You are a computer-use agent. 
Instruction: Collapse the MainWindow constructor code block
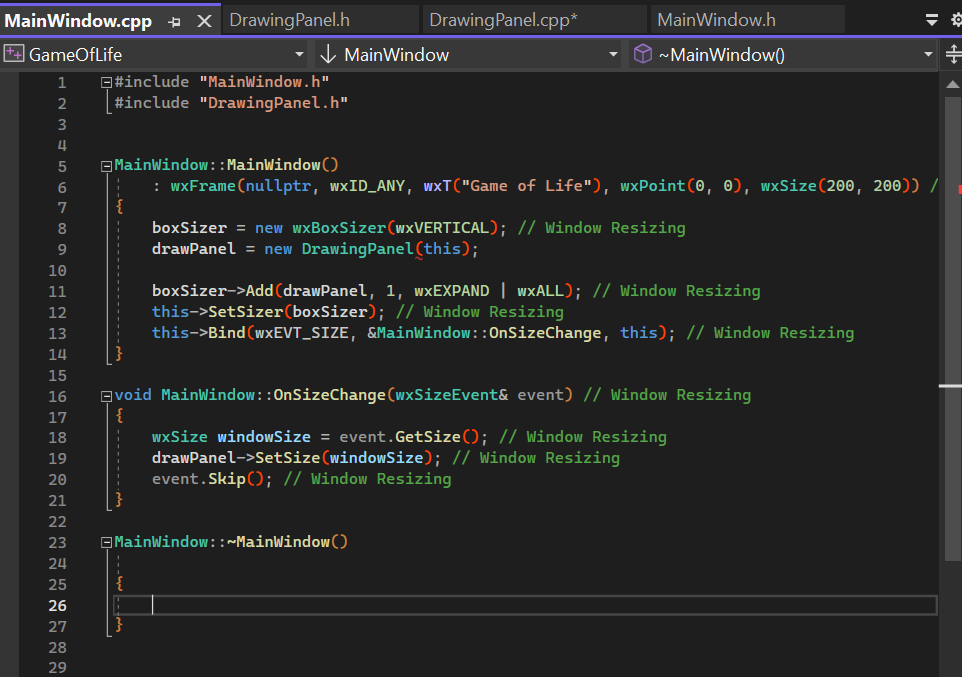click(x=106, y=164)
